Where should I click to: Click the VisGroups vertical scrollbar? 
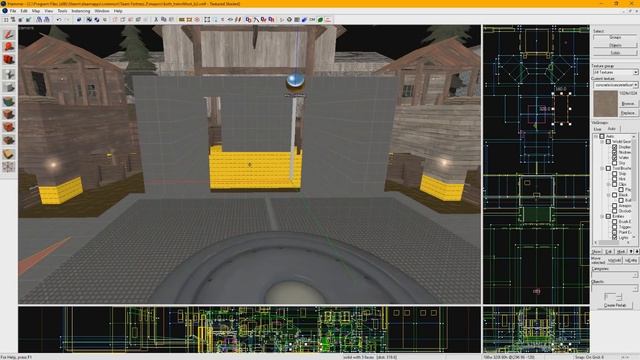coord(634,187)
